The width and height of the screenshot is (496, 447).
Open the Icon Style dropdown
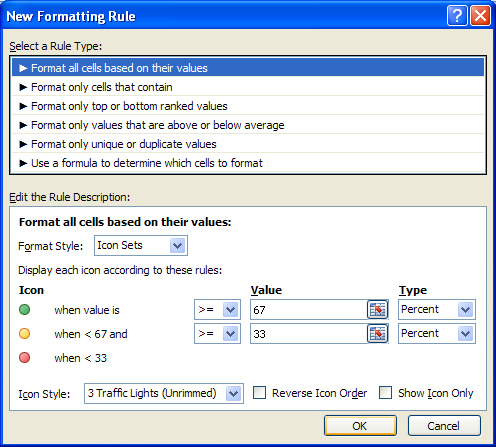click(164, 394)
